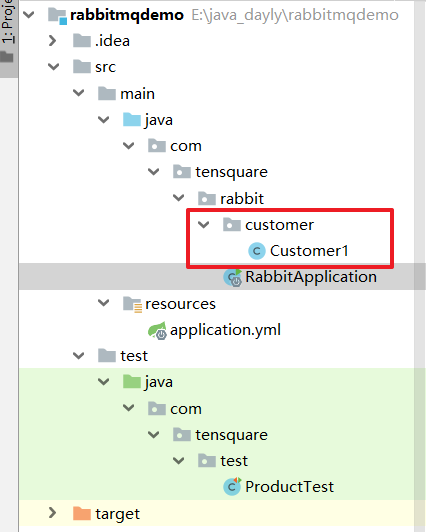Click the .idea folder icon

pos(82,41)
